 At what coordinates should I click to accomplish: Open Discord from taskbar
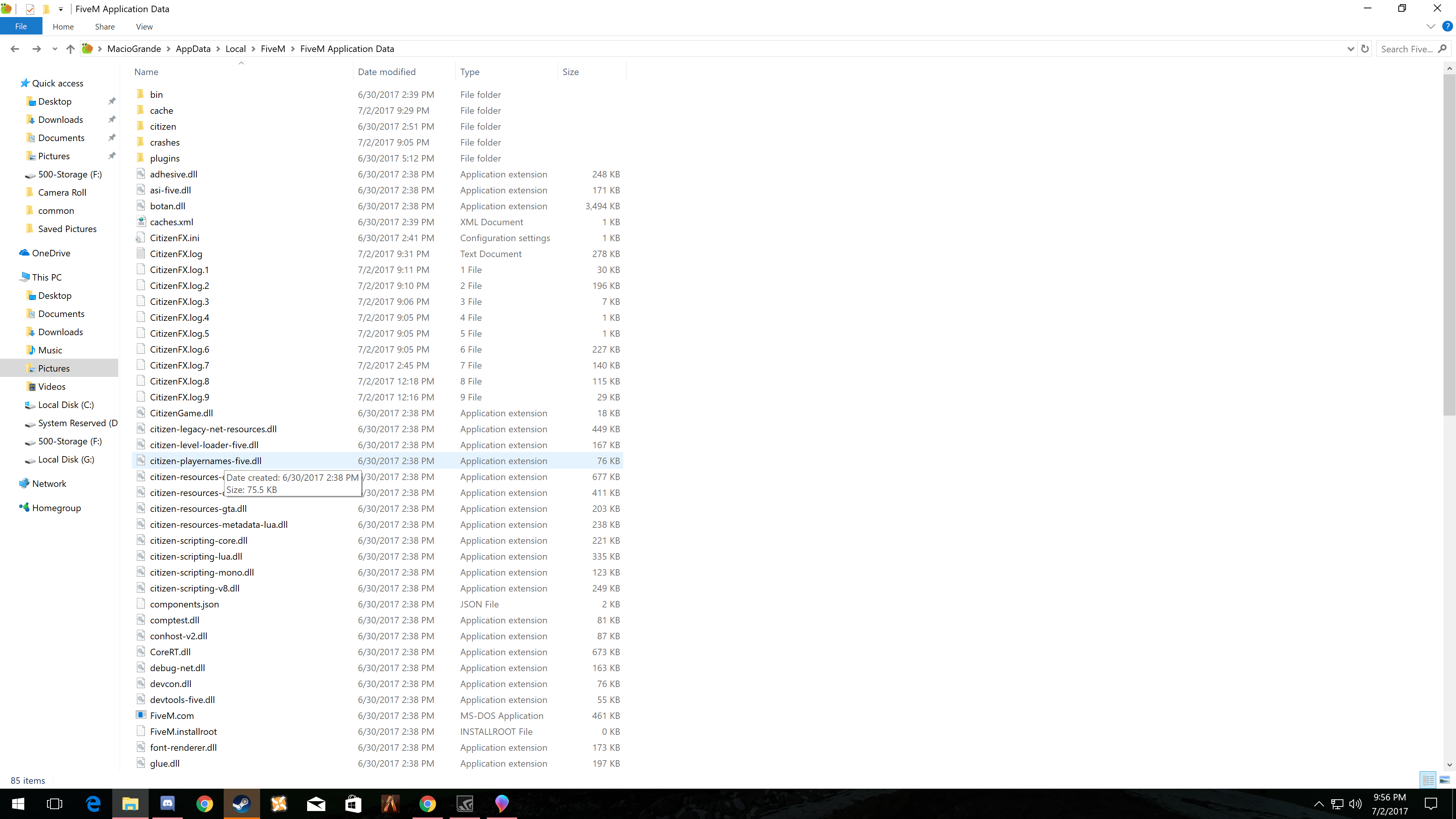tap(167, 804)
